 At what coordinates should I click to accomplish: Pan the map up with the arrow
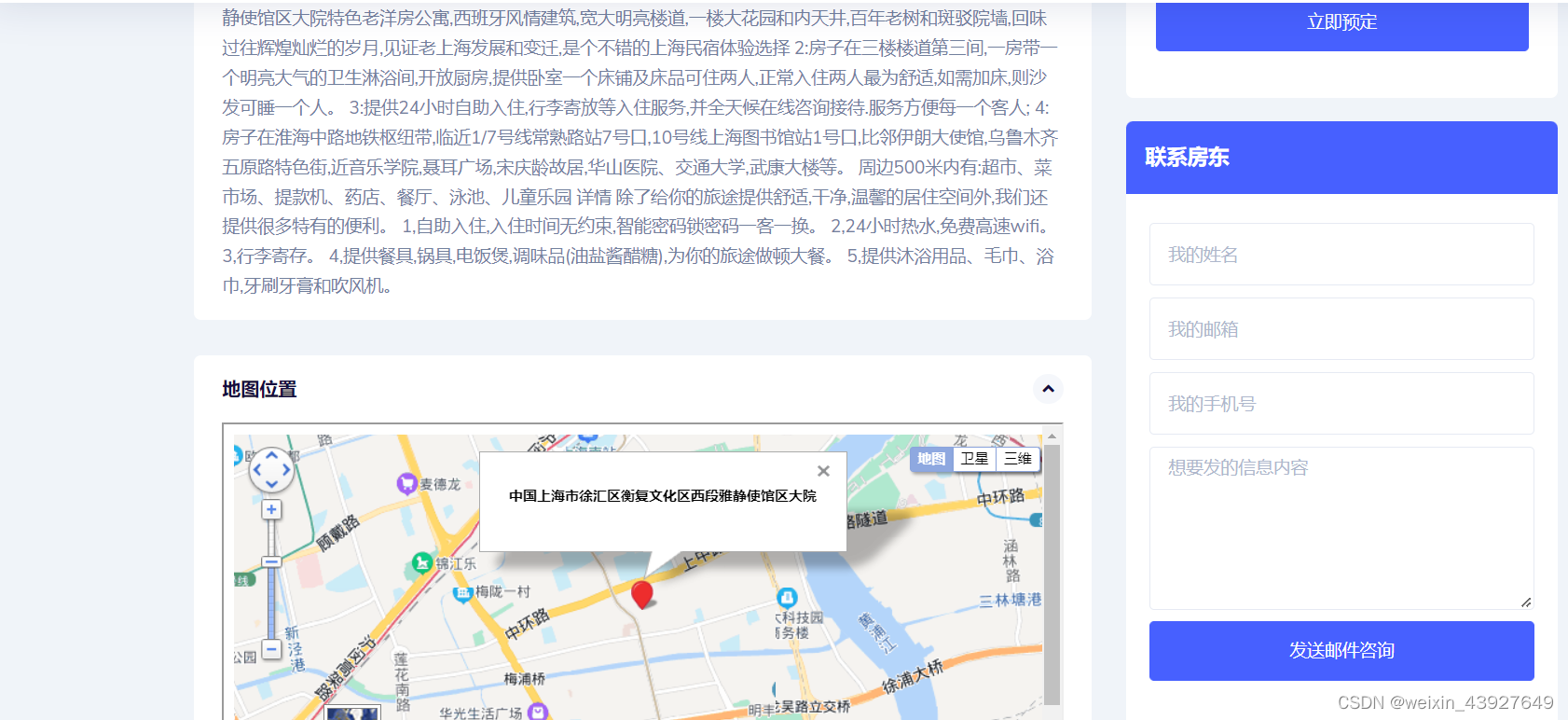click(x=271, y=455)
